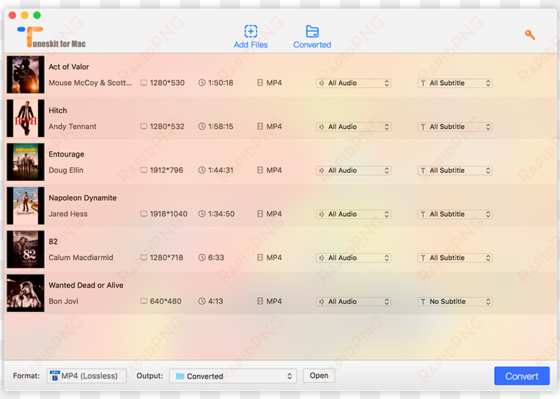Click the film format icon in 82 row
The width and height of the screenshot is (560, 399).
click(260, 258)
